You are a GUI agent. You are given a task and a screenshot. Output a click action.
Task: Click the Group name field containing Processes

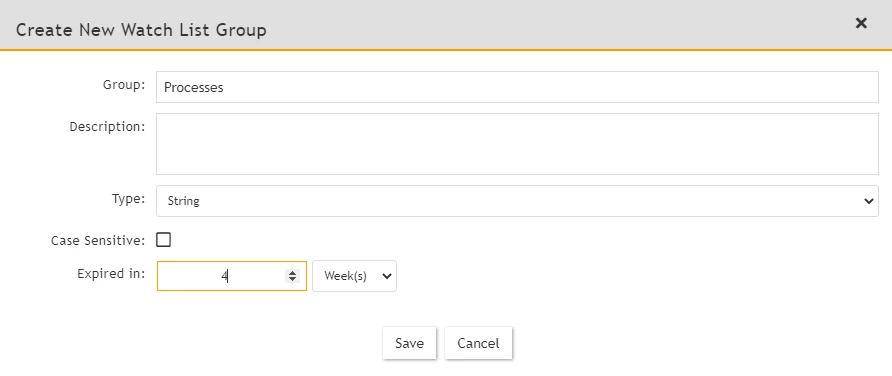pyautogui.click(x=517, y=87)
